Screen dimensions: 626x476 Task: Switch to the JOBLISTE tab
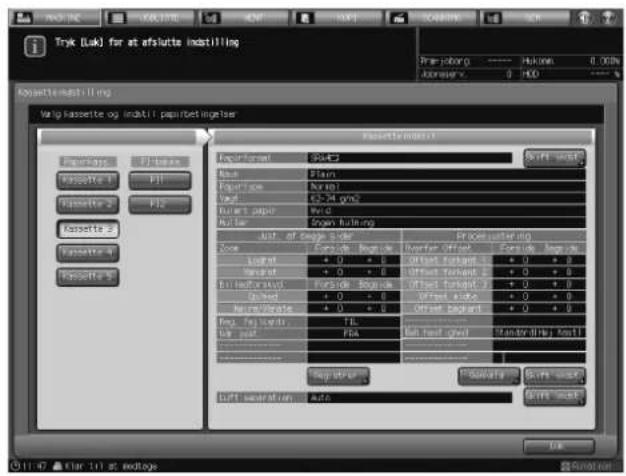pos(149,18)
